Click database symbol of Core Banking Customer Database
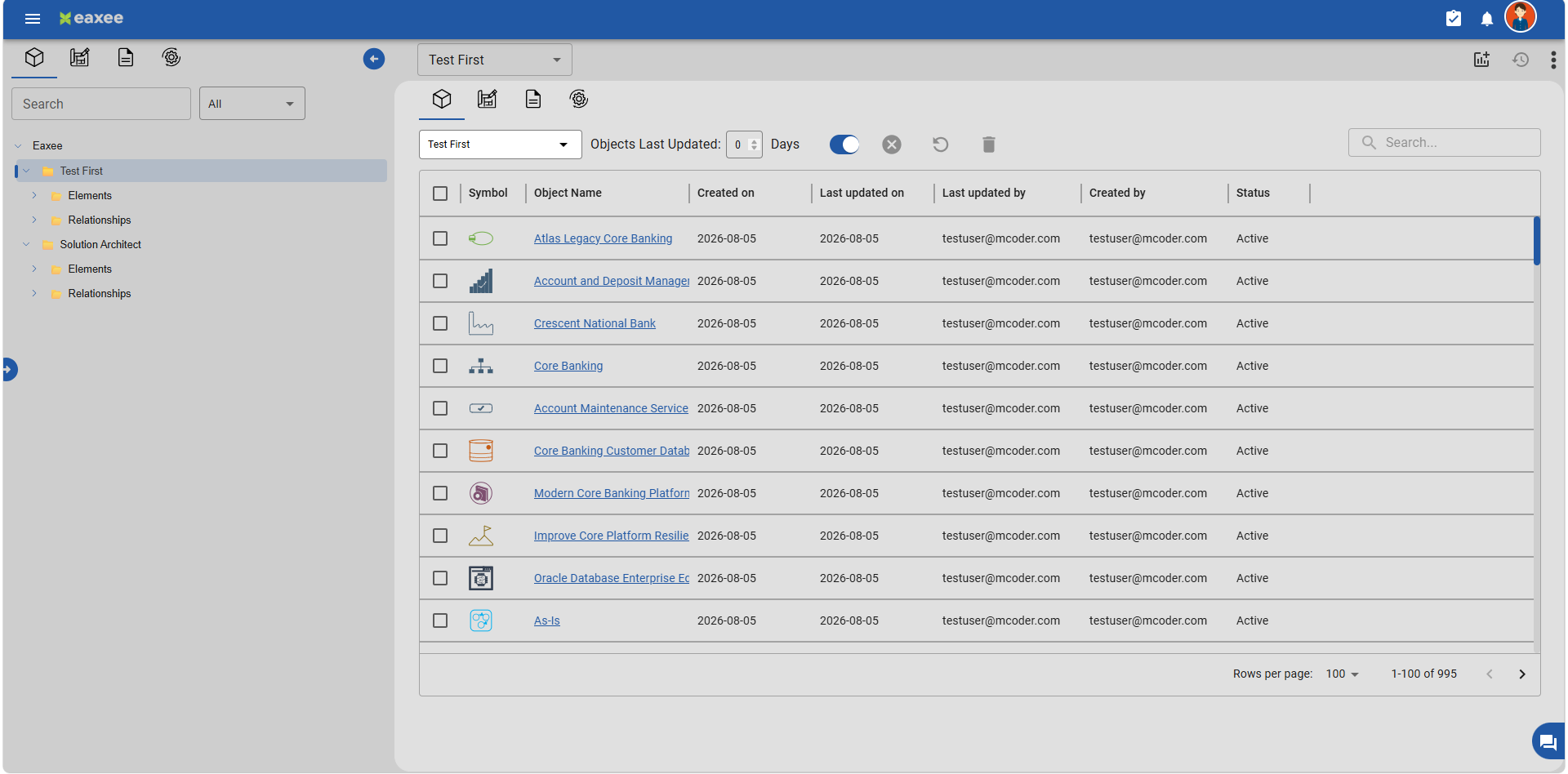The width and height of the screenshot is (1568, 774). (x=481, y=451)
